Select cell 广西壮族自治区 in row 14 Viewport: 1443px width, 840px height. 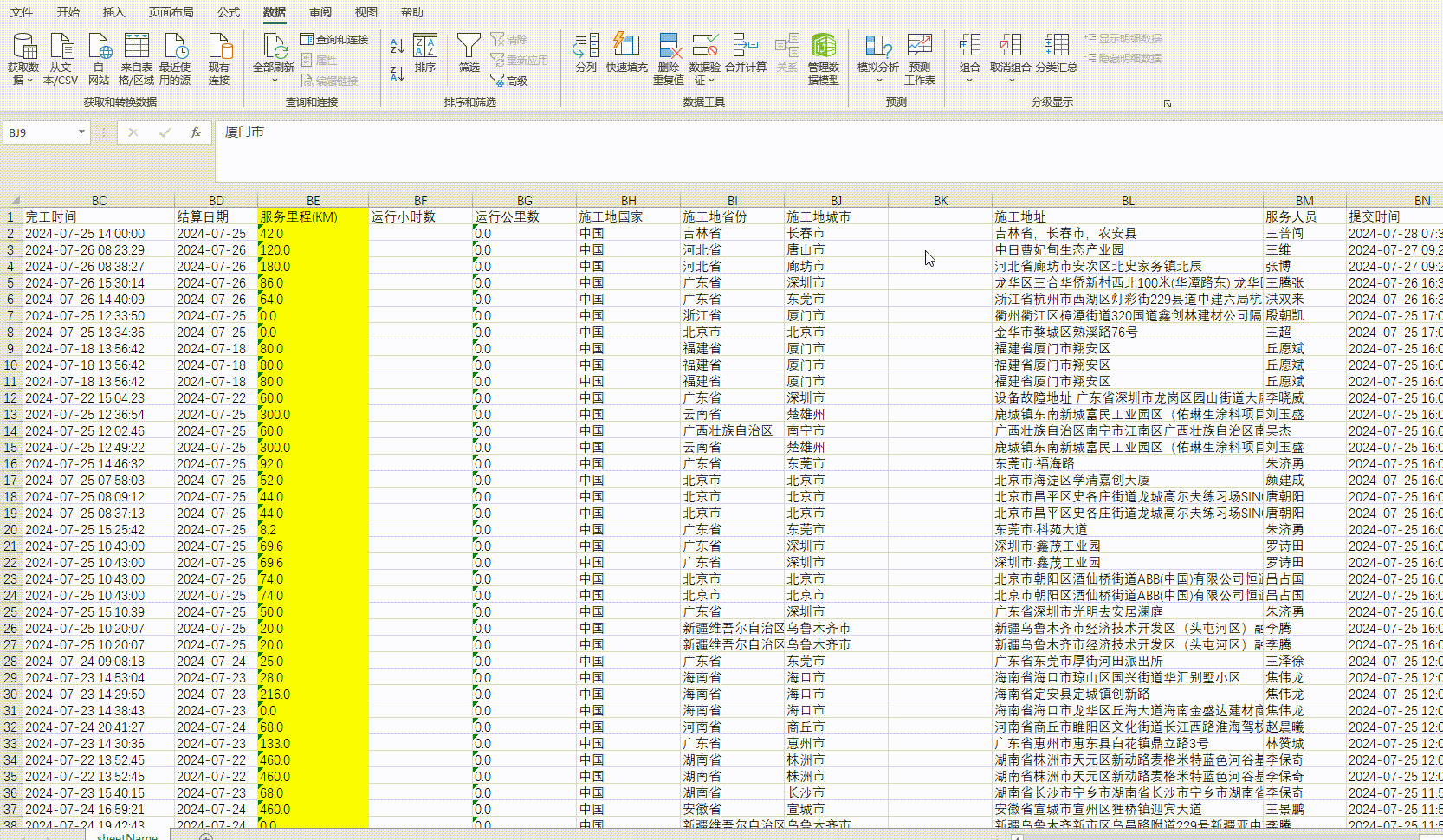tap(732, 430)
